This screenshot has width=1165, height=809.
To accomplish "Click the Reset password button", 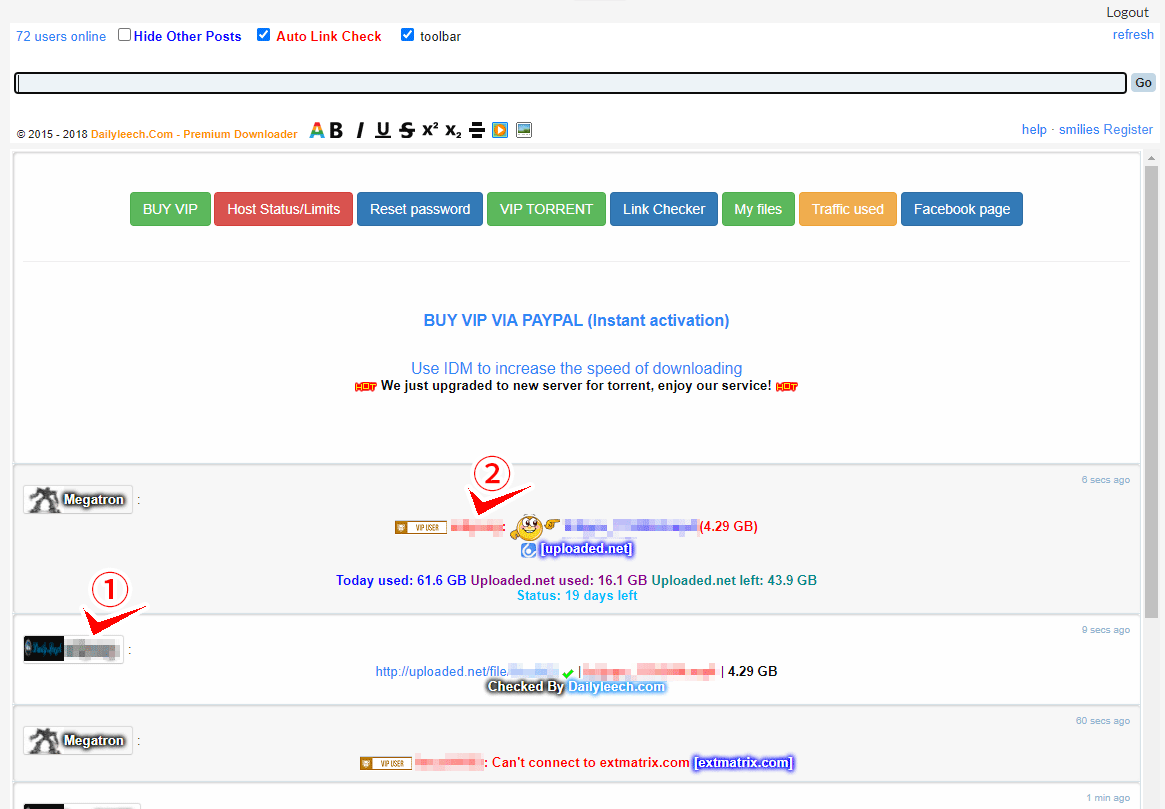I will tap(420, 209).
